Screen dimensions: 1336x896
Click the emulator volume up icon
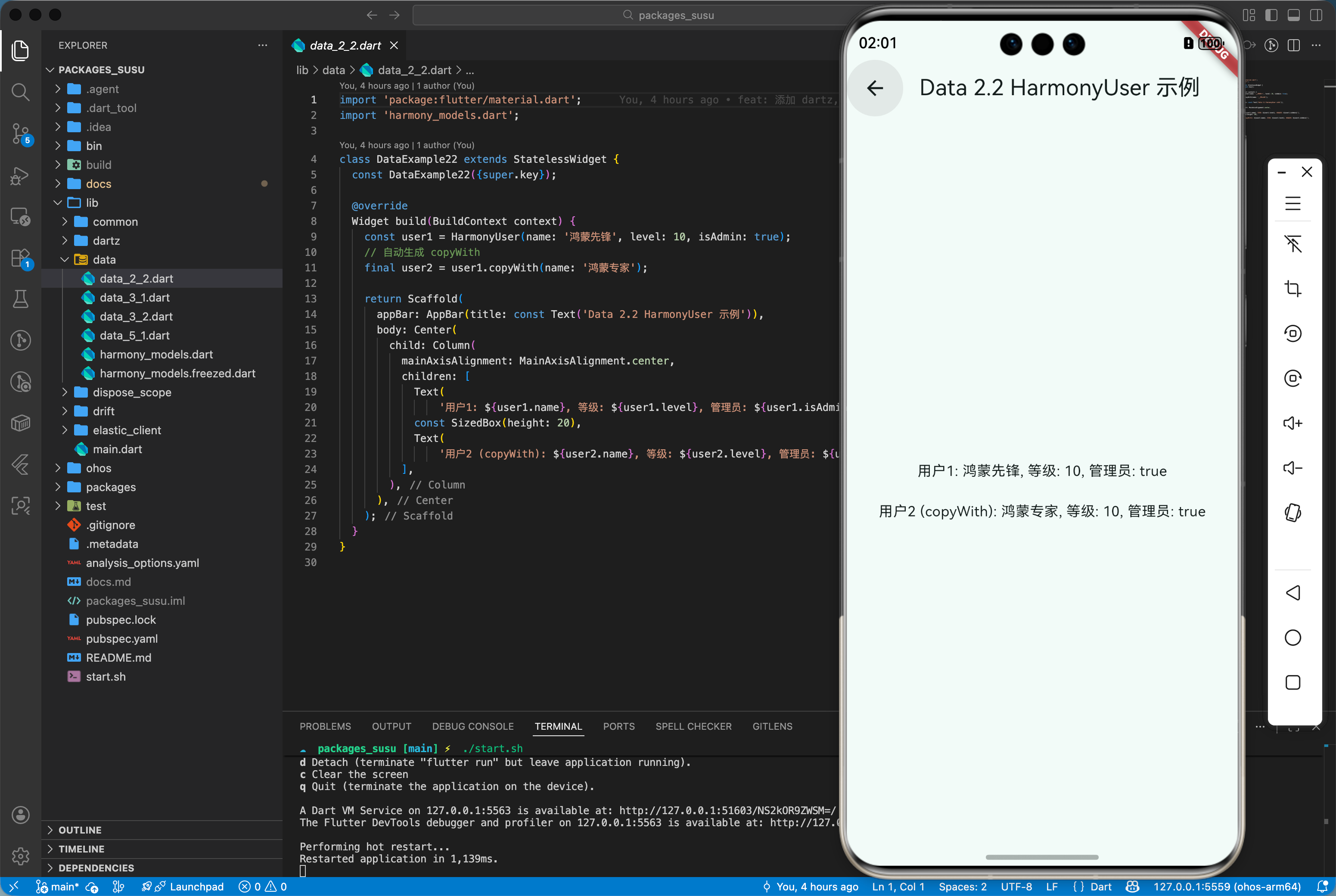coord(1293,423)
